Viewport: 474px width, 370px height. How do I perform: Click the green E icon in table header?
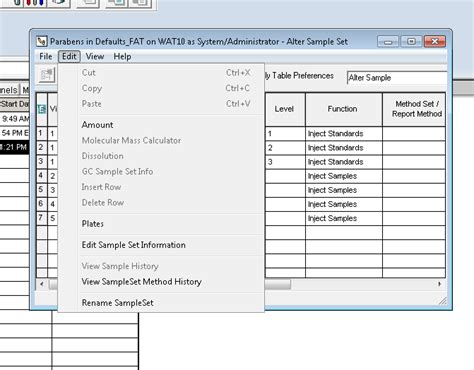click(x=42, y=109)
